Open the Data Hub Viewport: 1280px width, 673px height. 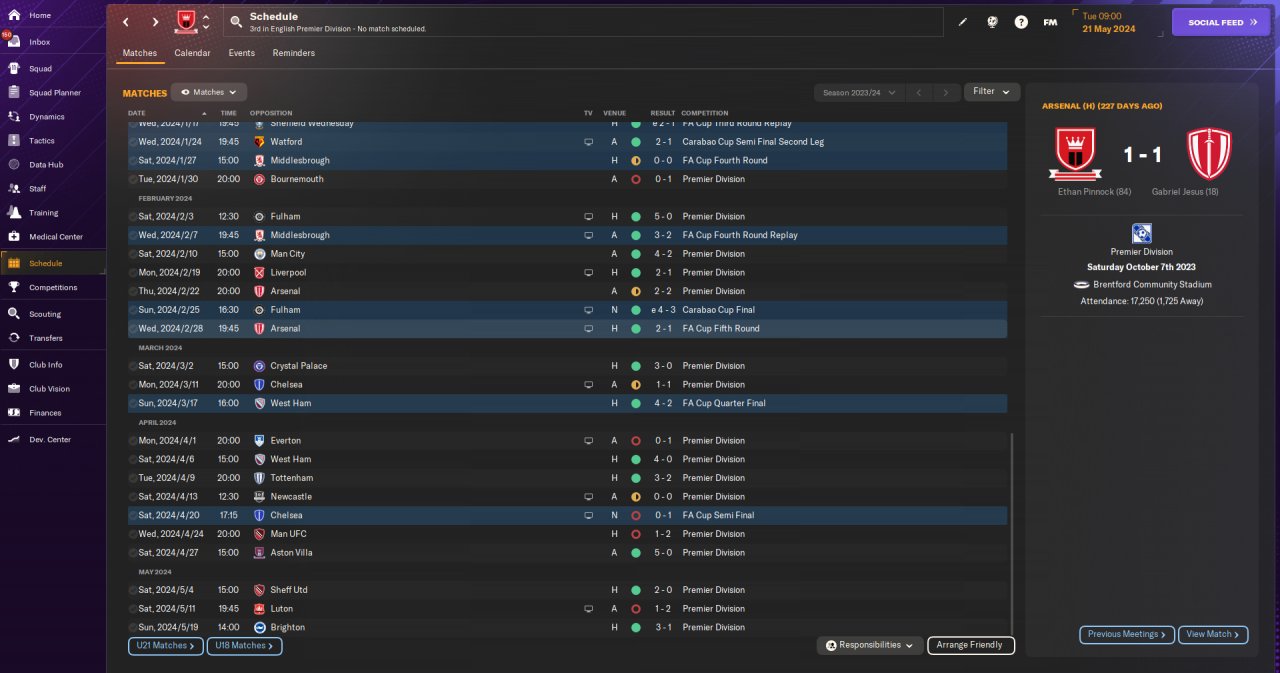[x=46, y=165]
